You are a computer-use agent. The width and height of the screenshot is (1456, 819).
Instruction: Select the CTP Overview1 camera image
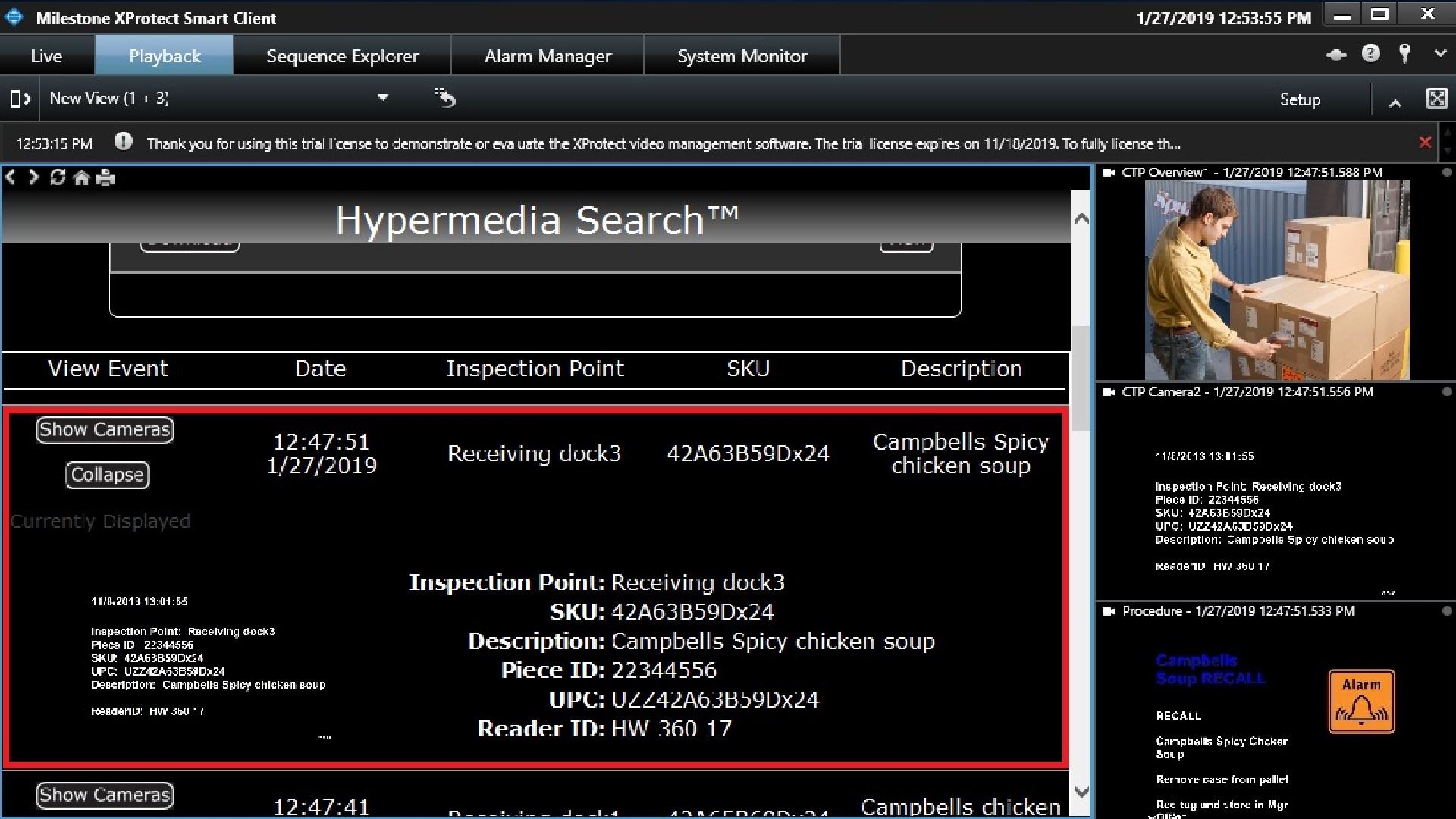1277,281
